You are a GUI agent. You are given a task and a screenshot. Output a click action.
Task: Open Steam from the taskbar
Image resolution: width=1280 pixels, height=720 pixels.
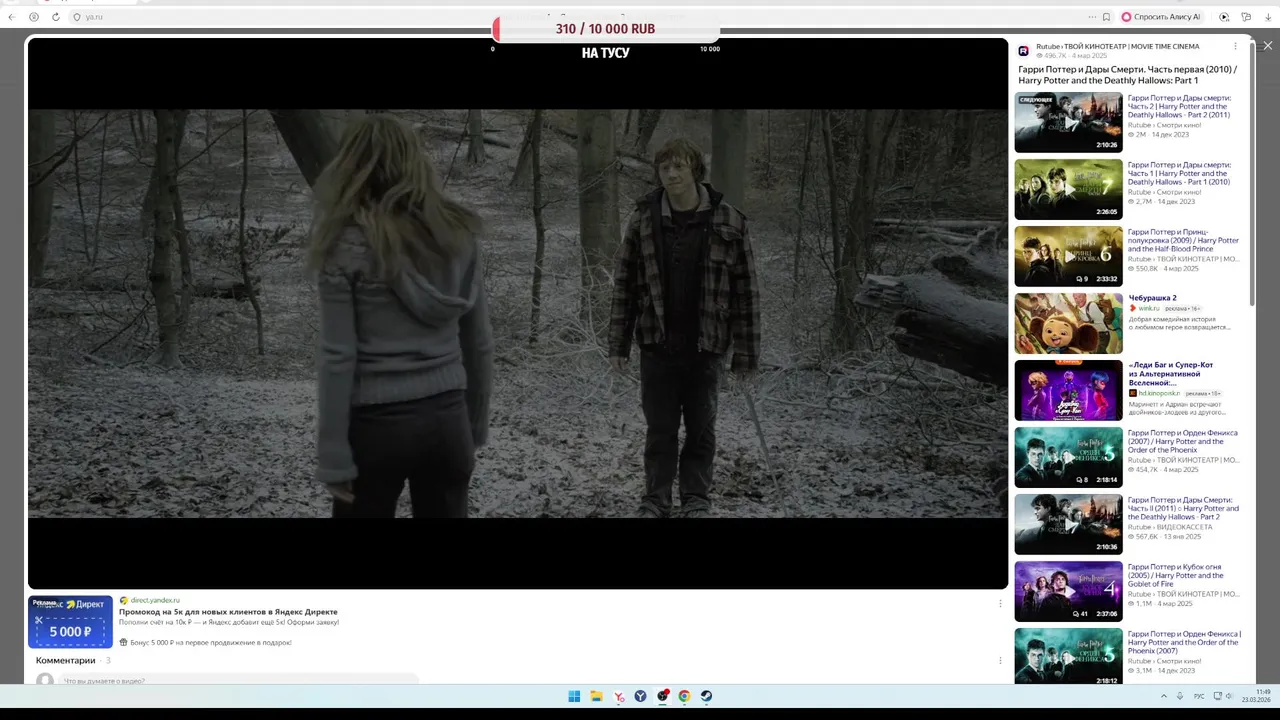point(706,697)
